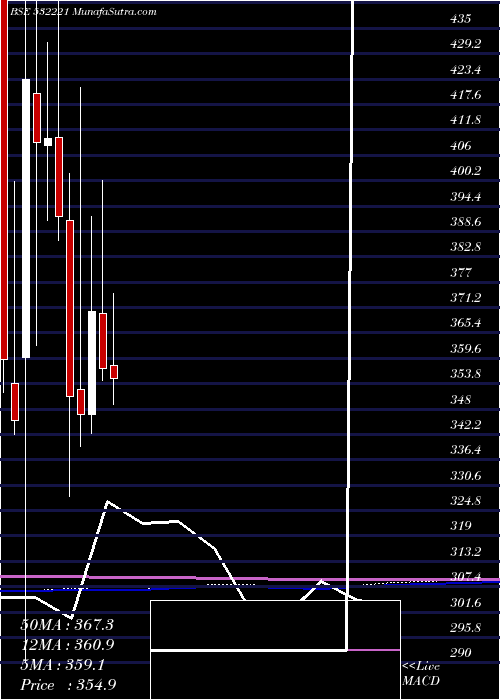Click the 382.8 price axis label
Image resolution: width=500 pixels, height=700 pixels.
[467, 247]
